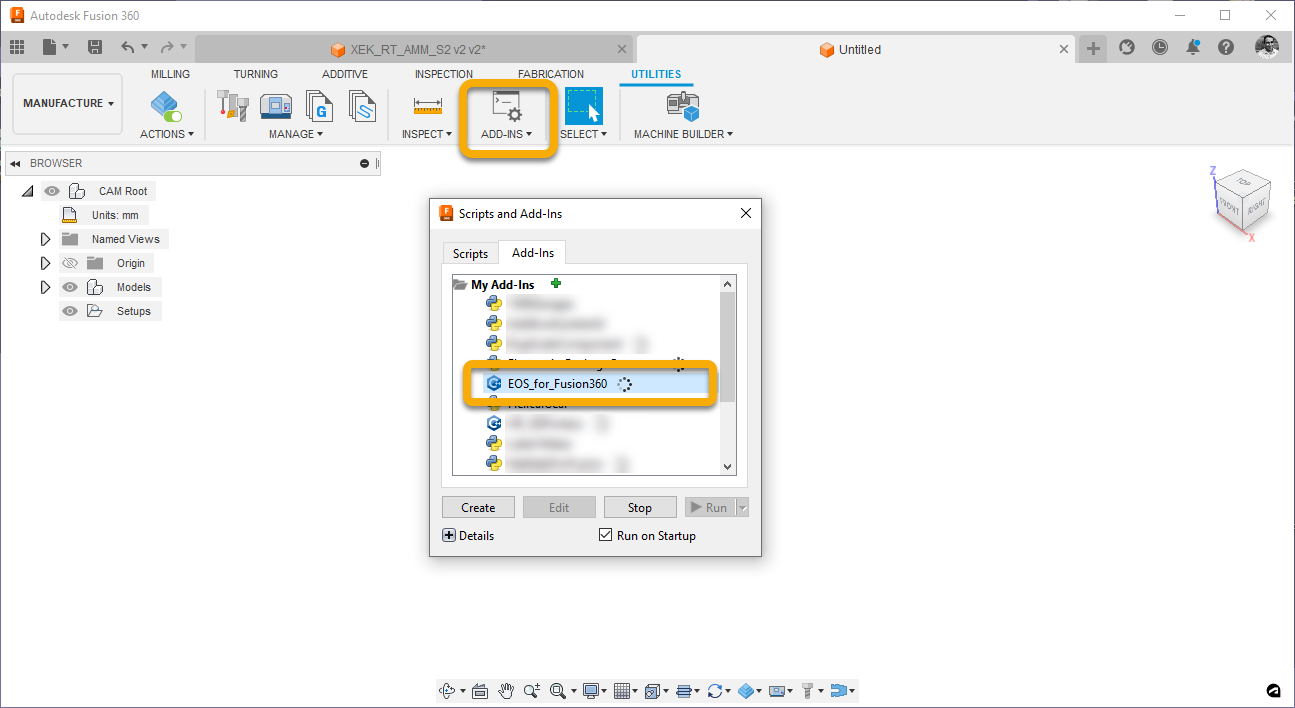Open the Run button dropdown arrow
1295x708 pixels.
(742, 507)
